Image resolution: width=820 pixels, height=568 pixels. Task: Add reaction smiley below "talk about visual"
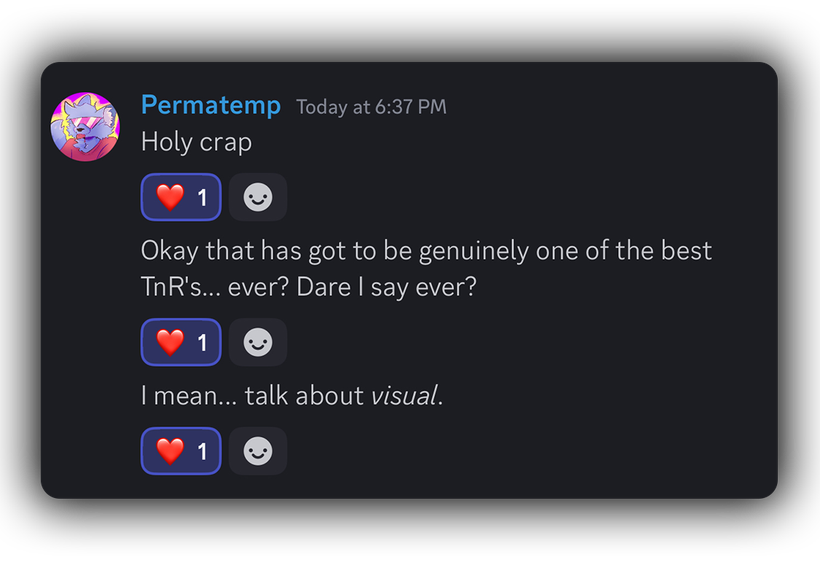tap(258, 451)
